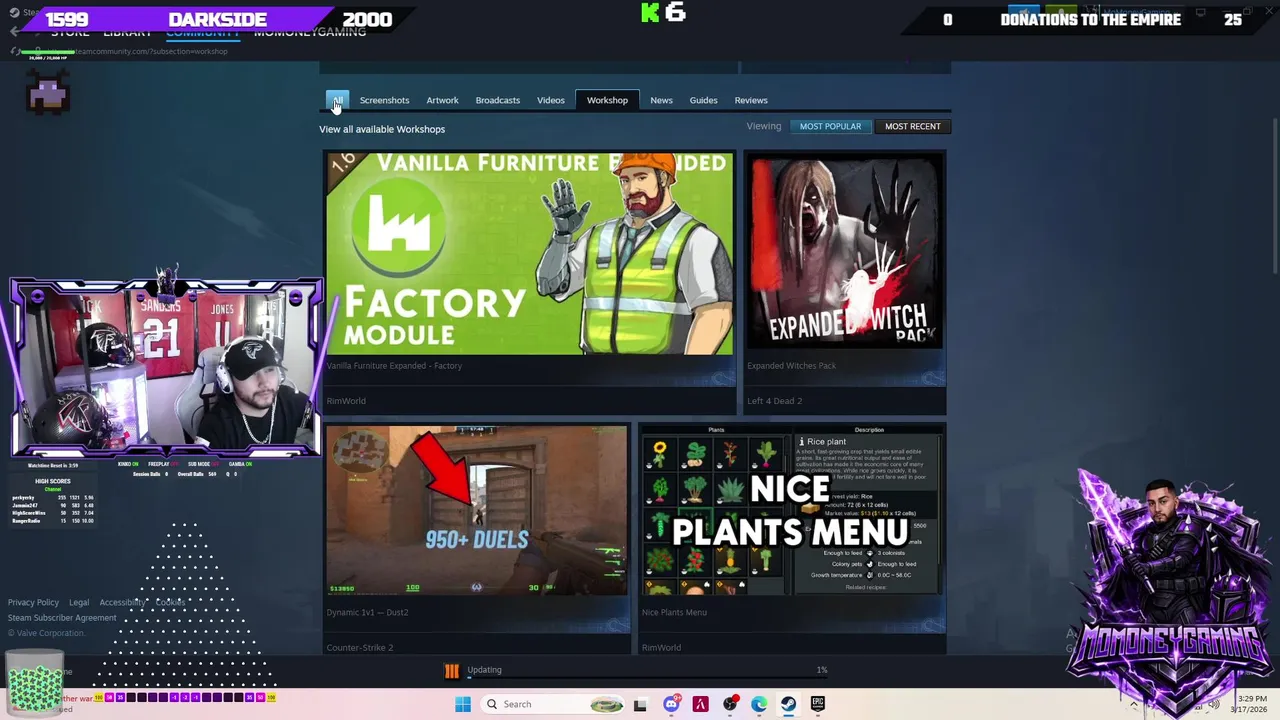This screenshot has width=1280, height=720.
Task: Sort workshop items by Most Recent
Action: pyautogui.click(x=912, y=126)
